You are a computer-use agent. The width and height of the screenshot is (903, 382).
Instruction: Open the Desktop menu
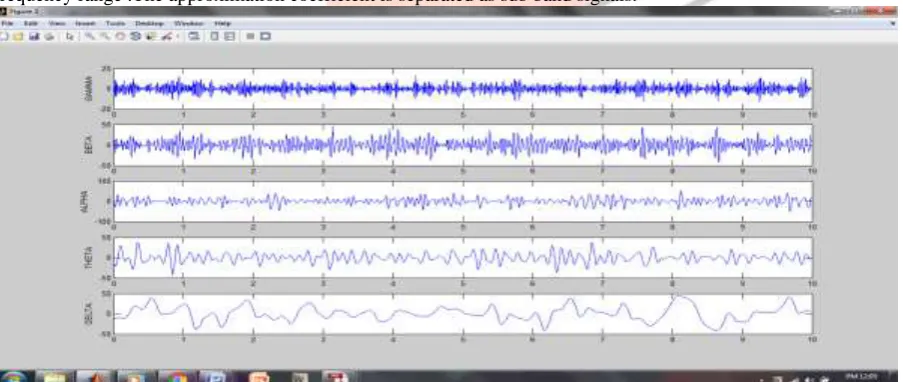coord(149,24)
